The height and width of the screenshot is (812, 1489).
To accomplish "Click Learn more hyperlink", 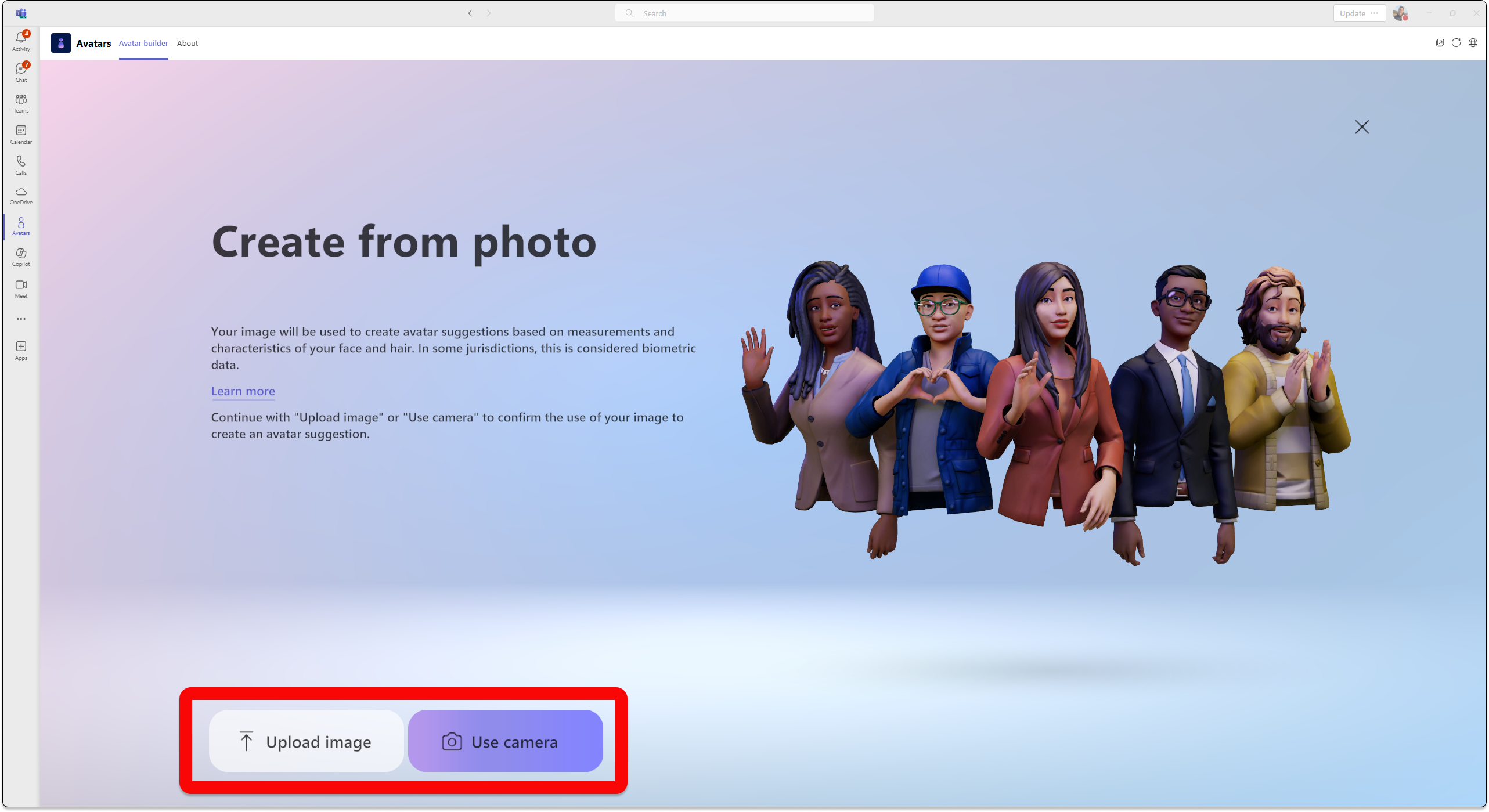I will [242, 390].
